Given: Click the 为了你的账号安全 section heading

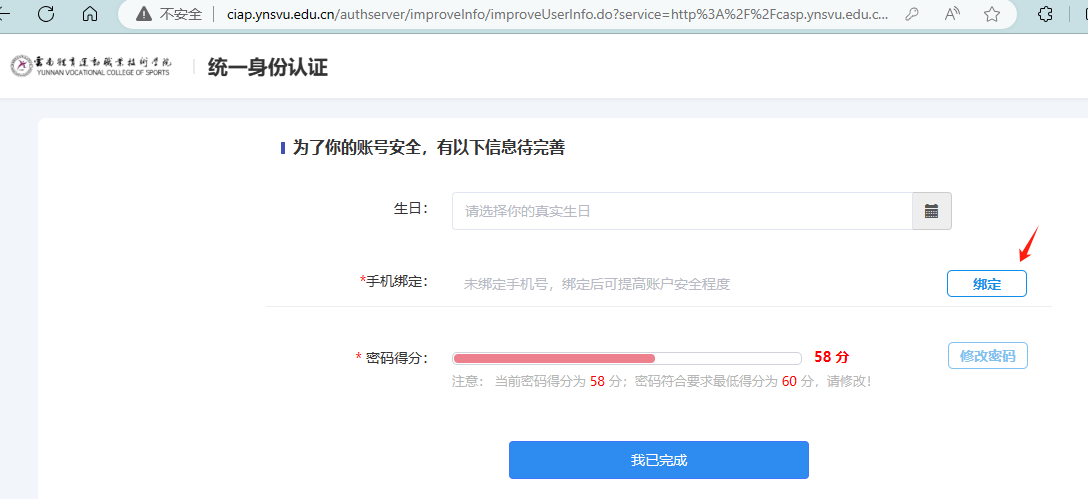Looking at the screenshot, I should (428, 148).
